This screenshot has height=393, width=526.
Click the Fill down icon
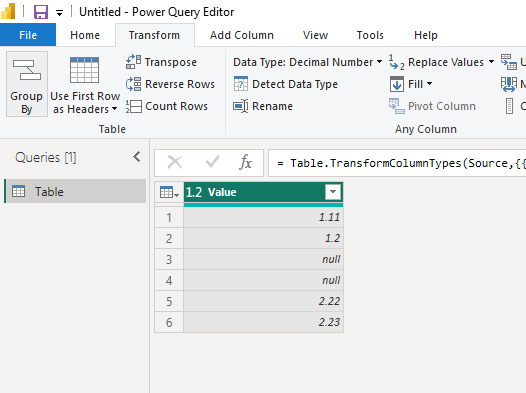click(x=397, y=84)
